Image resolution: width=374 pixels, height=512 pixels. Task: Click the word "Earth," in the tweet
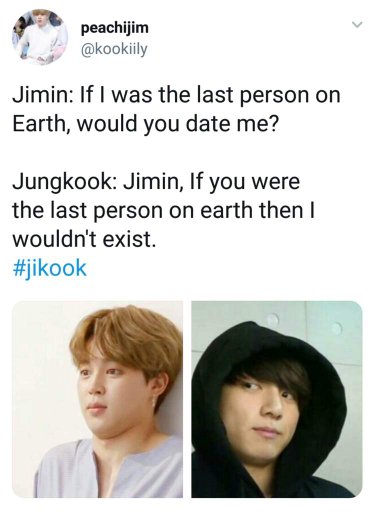click(42, 124)
